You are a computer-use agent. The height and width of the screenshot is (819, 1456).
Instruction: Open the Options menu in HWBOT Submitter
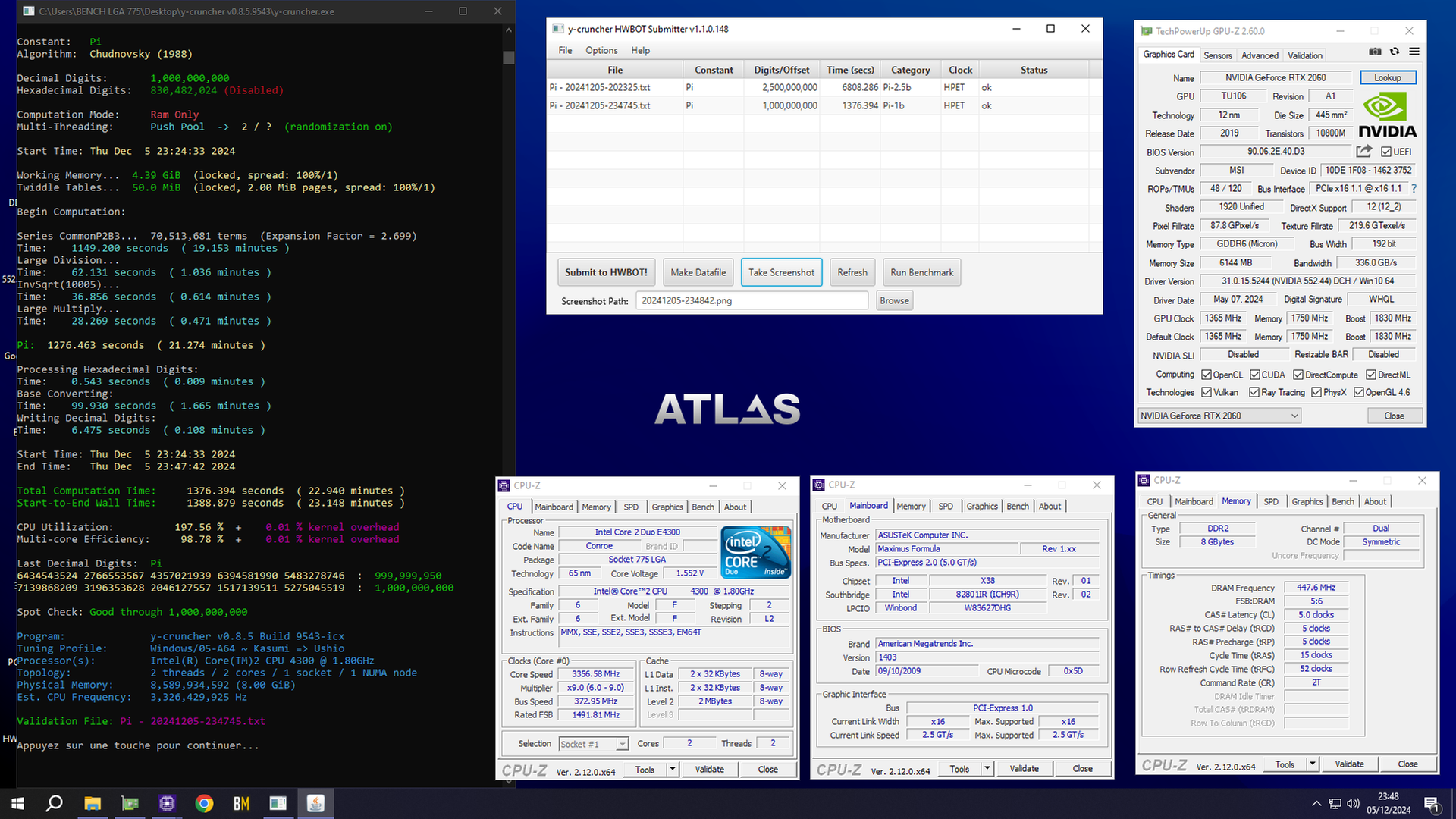pyautogui.click(x=601, y=50)
